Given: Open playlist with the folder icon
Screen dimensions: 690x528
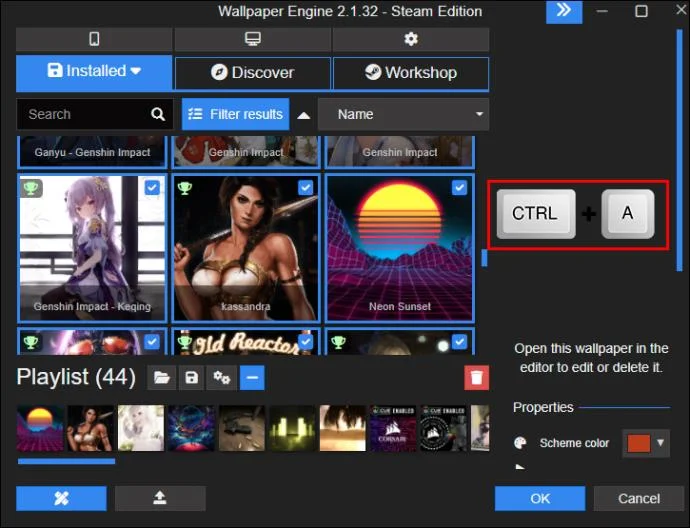Looking at the screenshot, I should pos(161,378).
